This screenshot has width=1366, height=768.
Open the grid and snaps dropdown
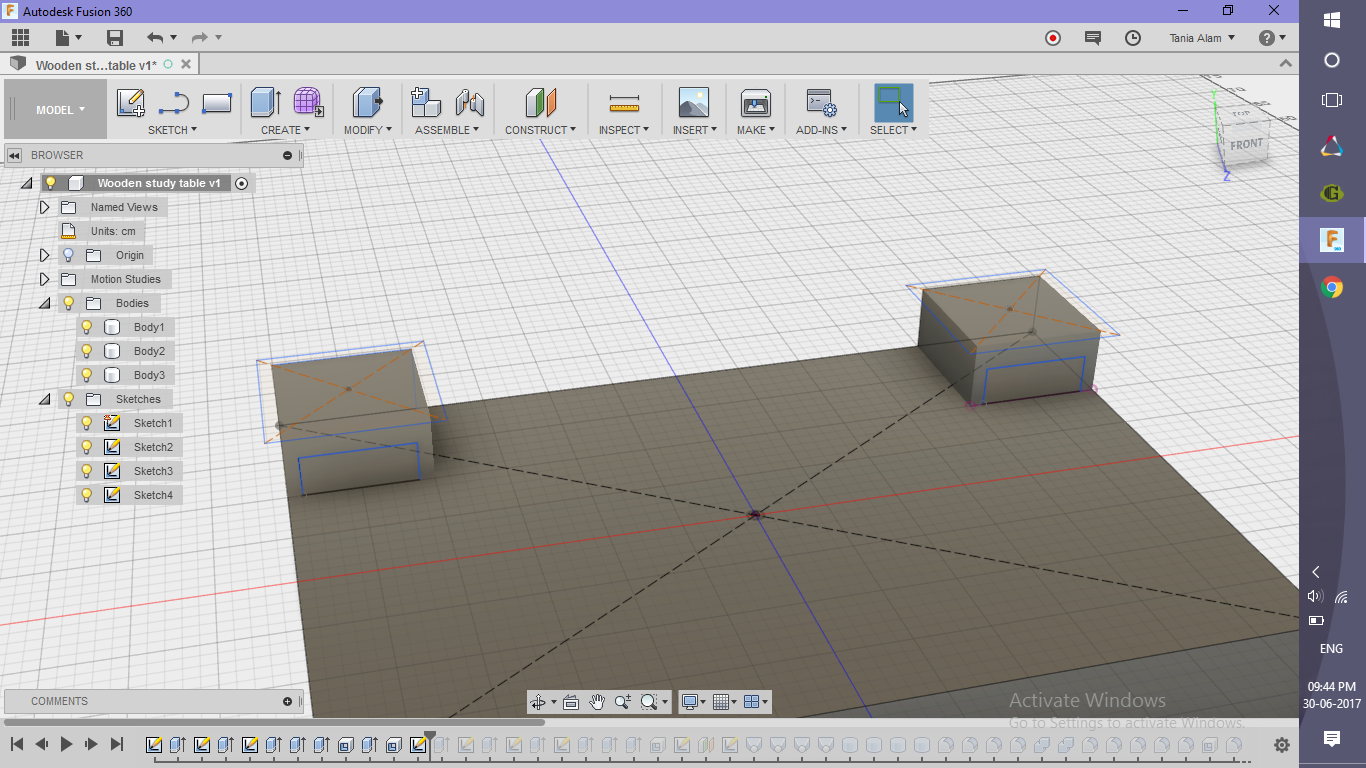tap(726, 702)
